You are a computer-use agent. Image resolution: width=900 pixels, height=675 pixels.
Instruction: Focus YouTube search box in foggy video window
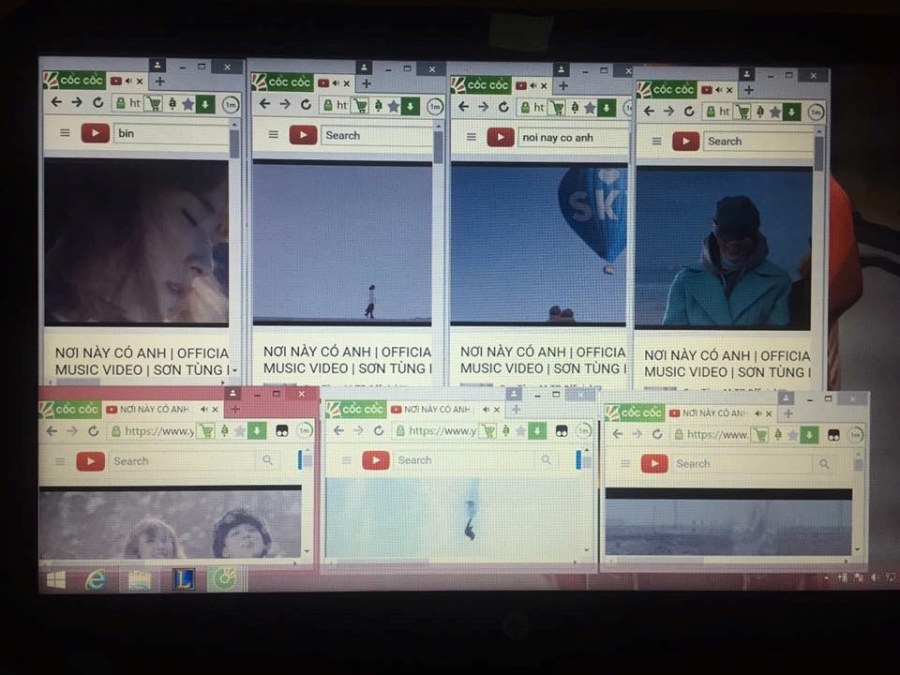(x=742, y=464)
